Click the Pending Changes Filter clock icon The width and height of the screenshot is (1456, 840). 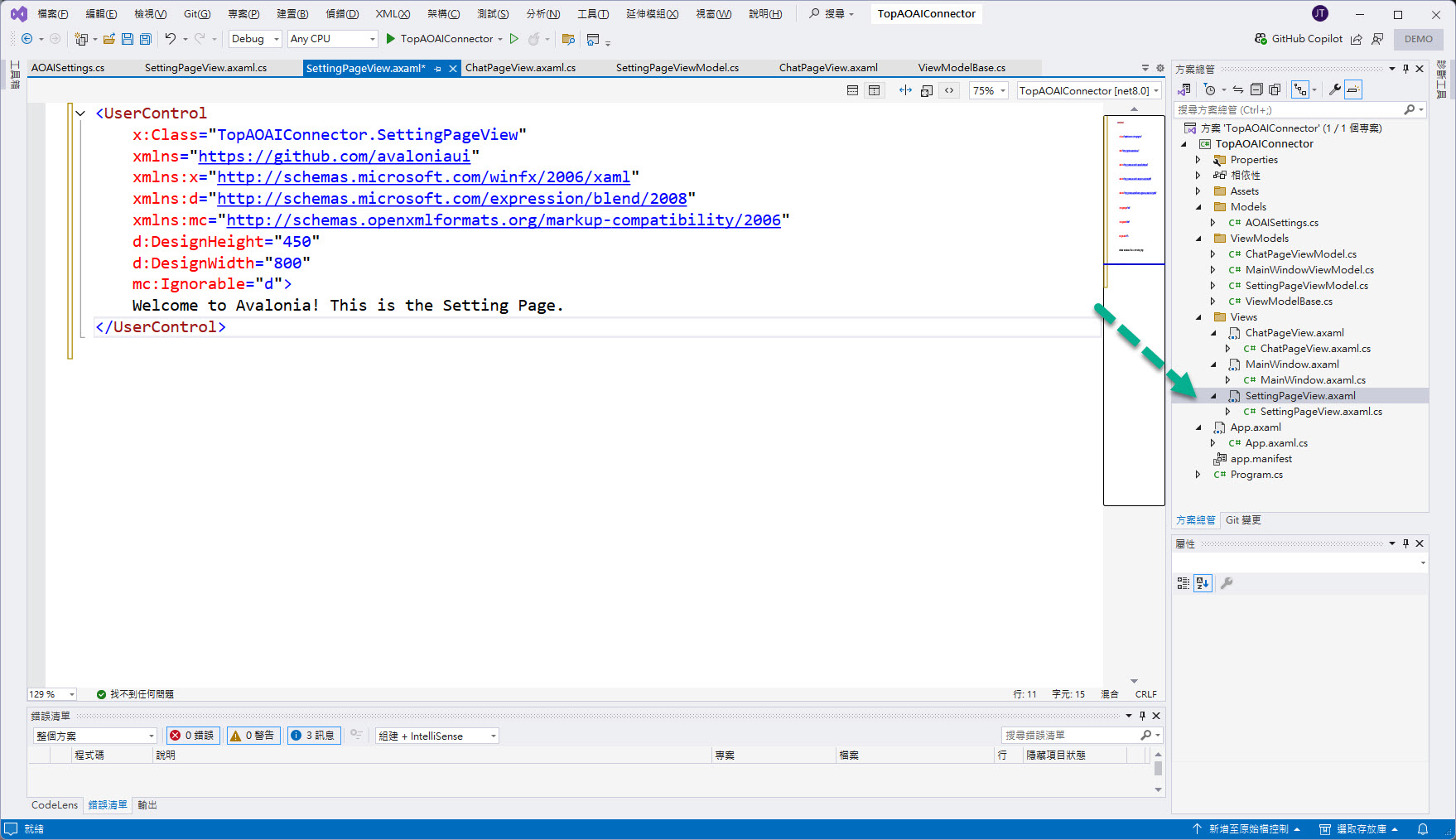click(1211, 89)
